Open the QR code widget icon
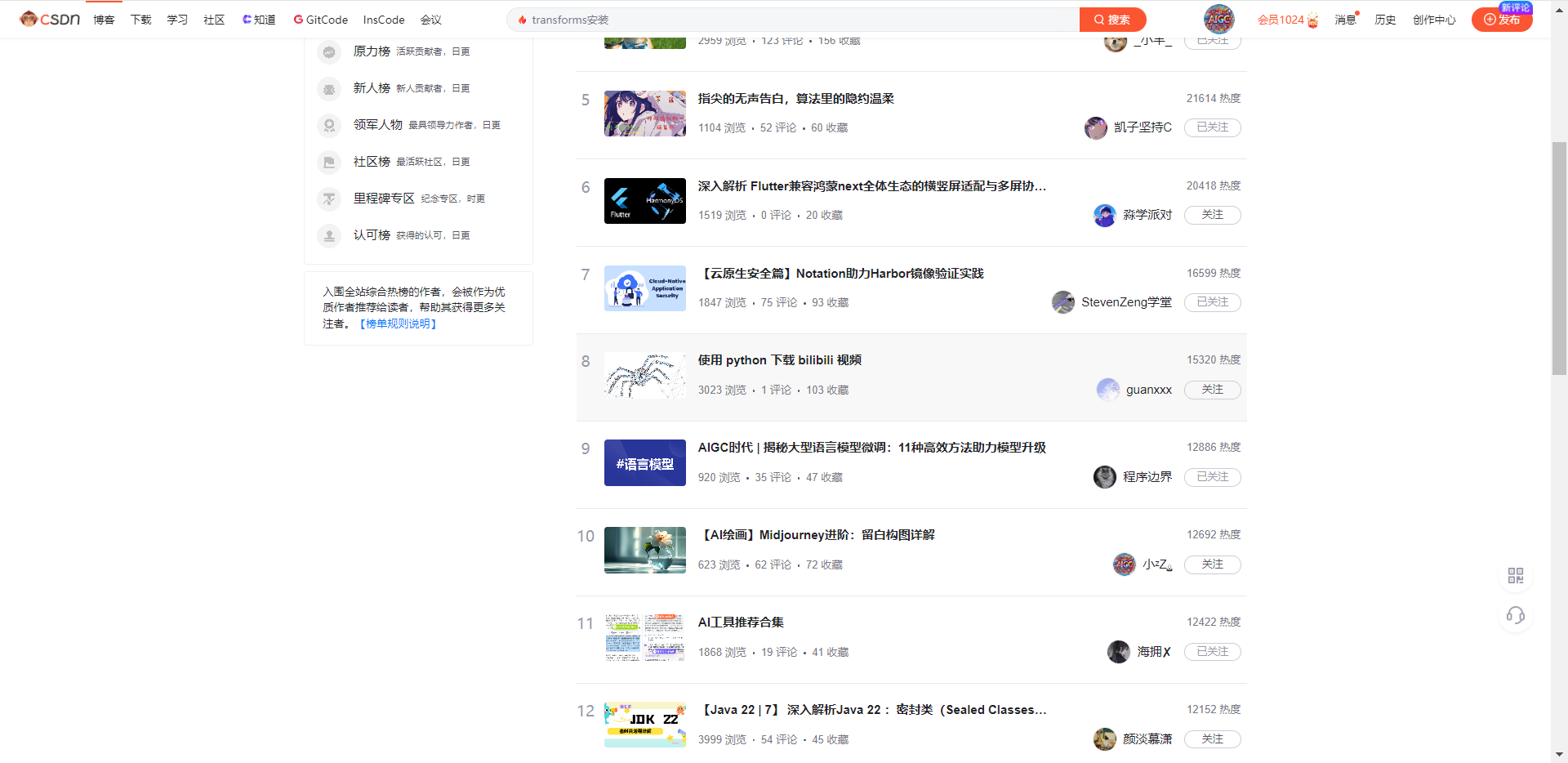 click(x=1516, y=576)
